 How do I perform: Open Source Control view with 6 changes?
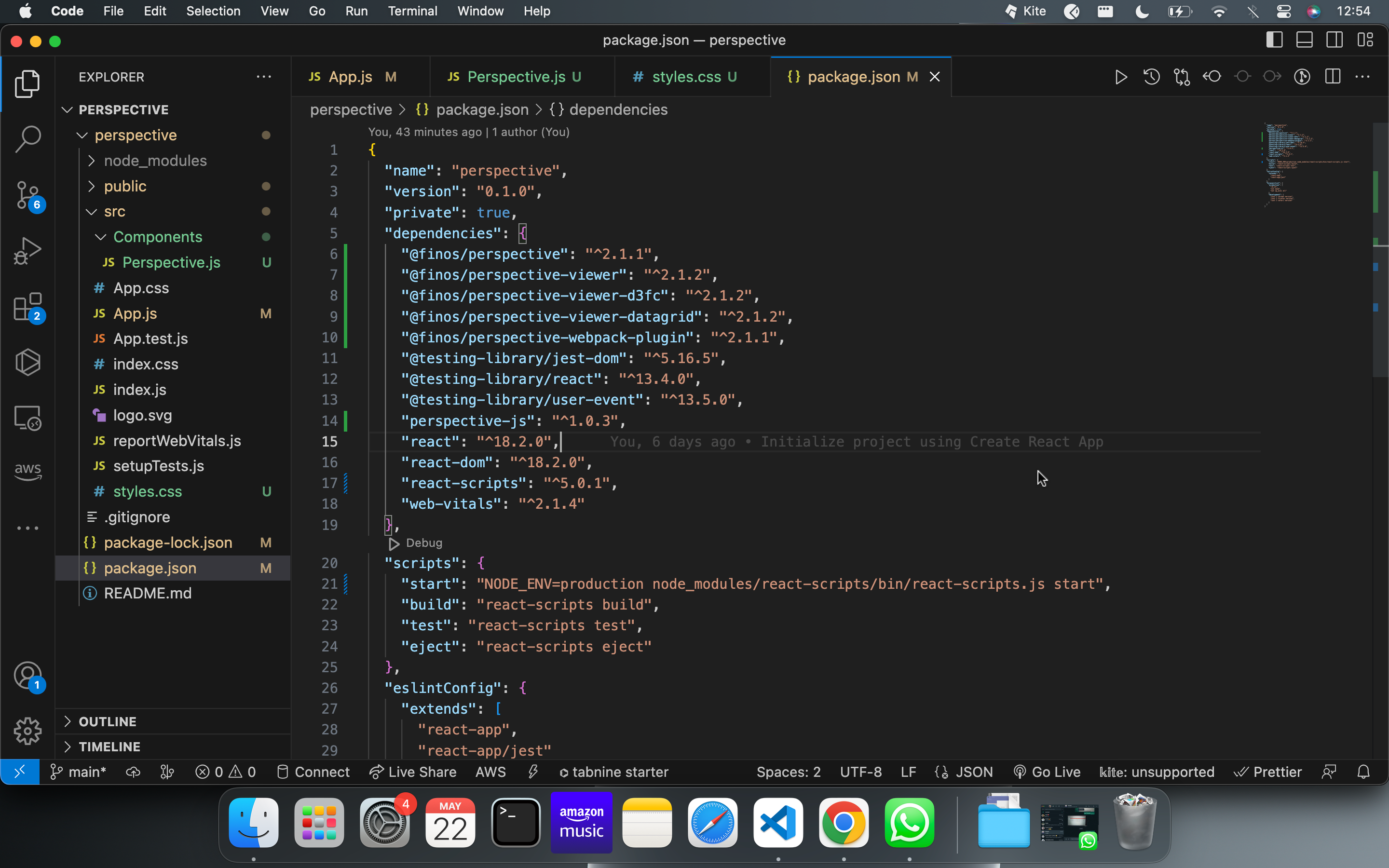27,195
